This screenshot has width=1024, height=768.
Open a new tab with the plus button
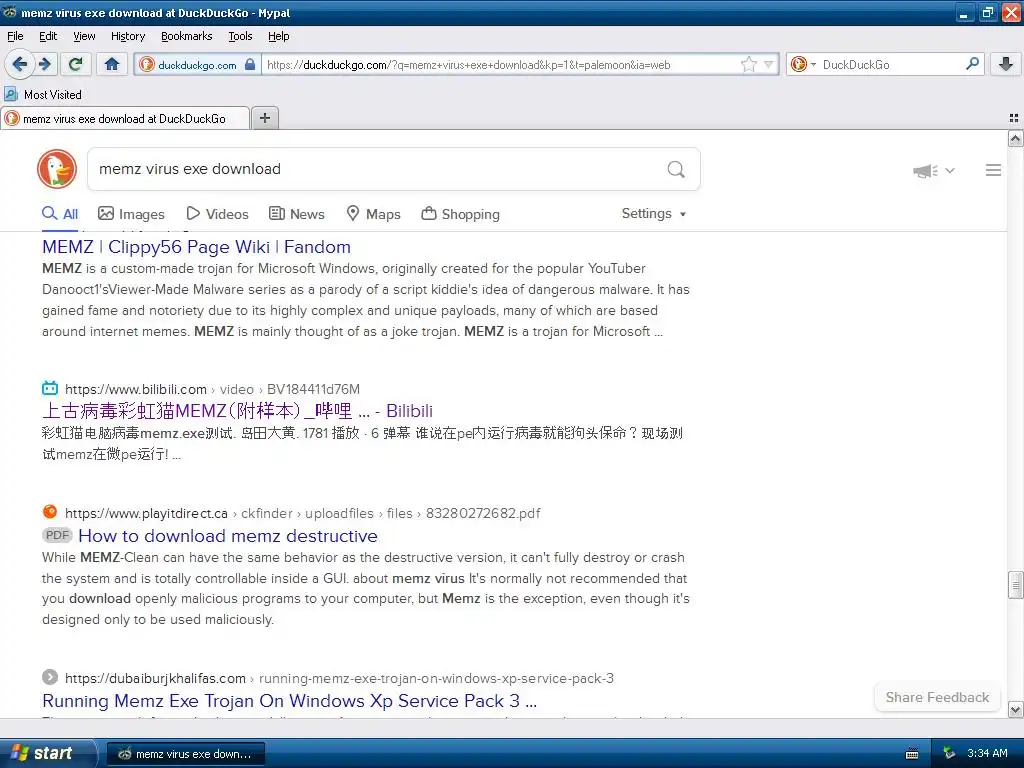pyautogui.click(x=264, y=118)
